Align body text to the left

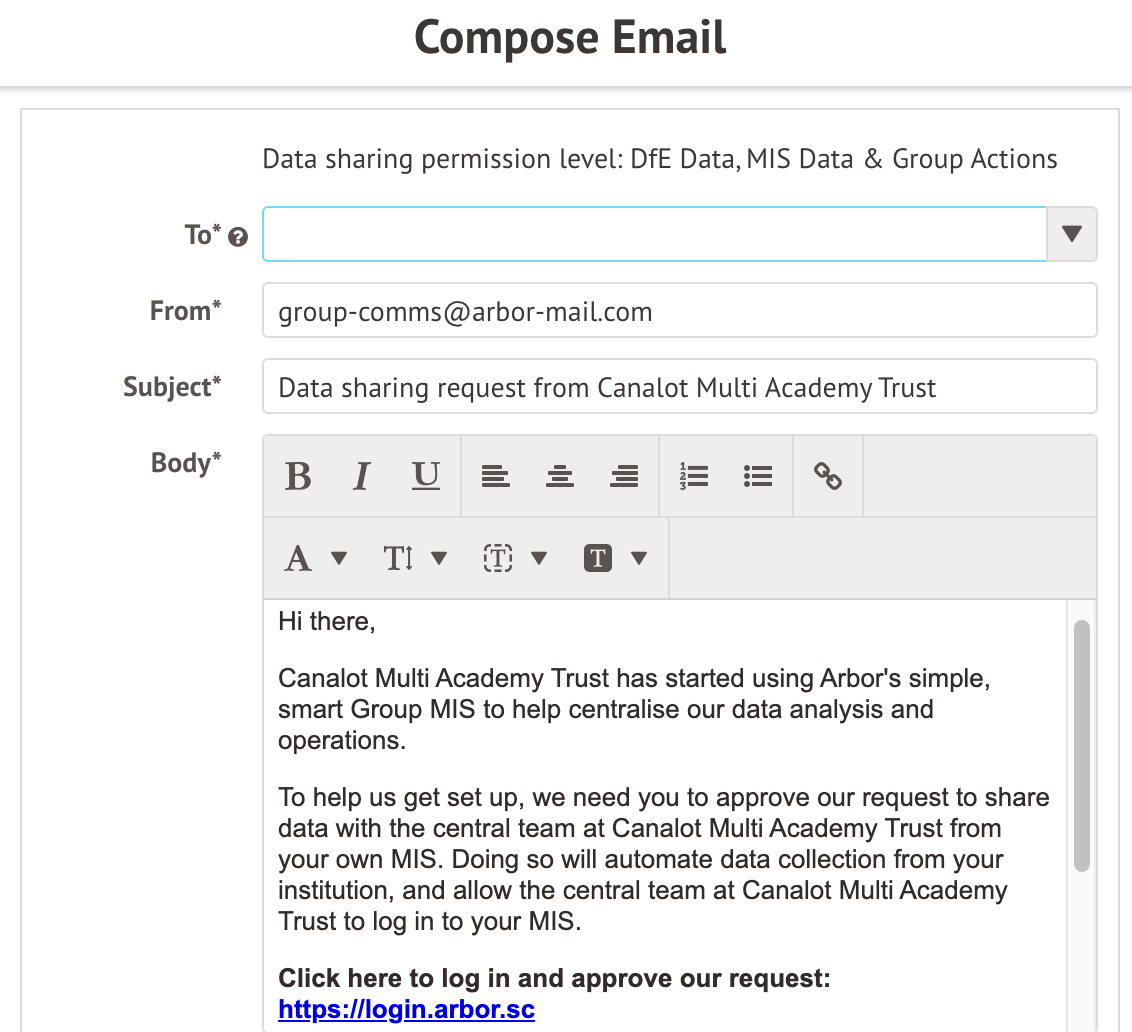coord(495,477)
